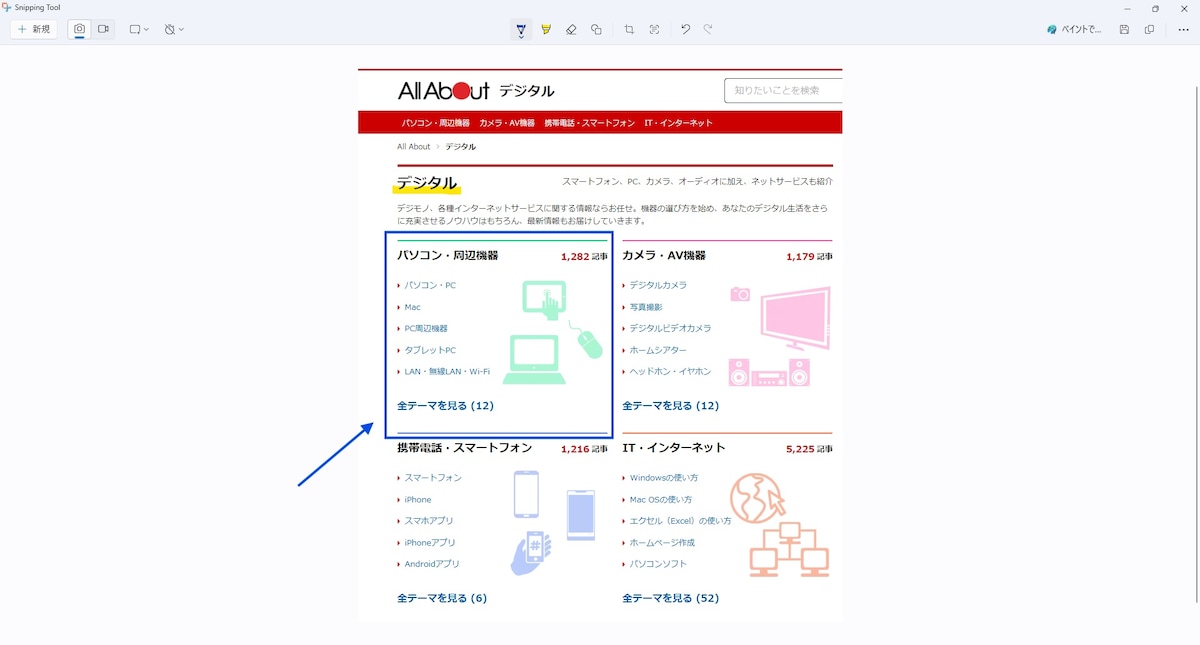Open the shapes tool
Image resolution: width=1200 pixels, height=645 pixels.
[596, 29]
